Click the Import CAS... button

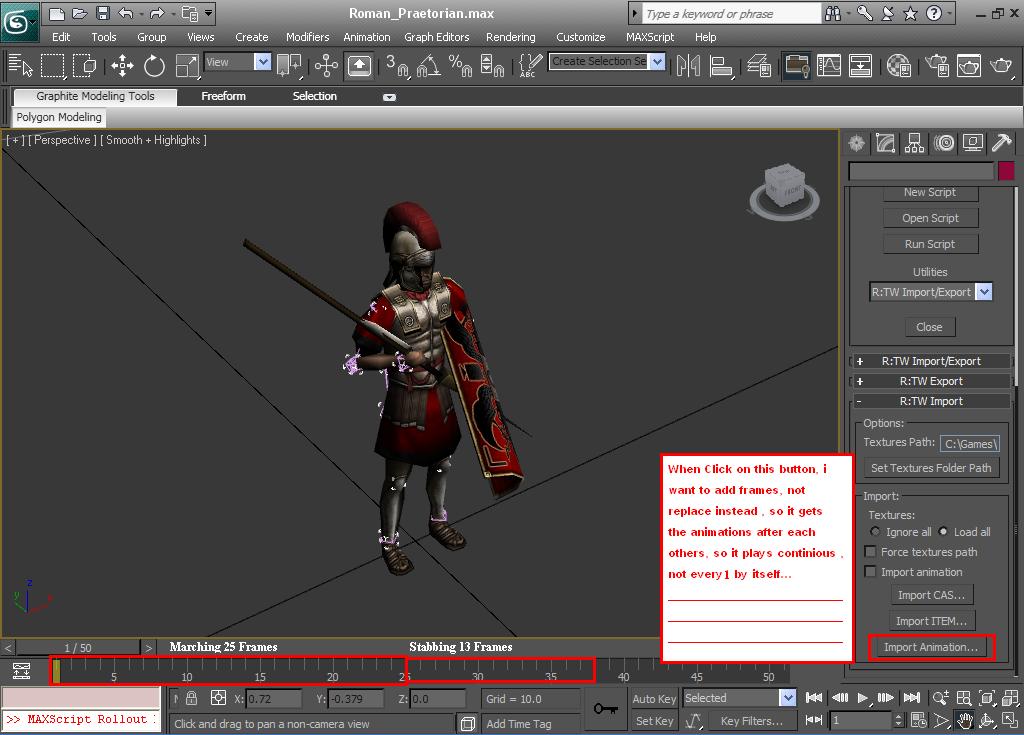(931, 595)
